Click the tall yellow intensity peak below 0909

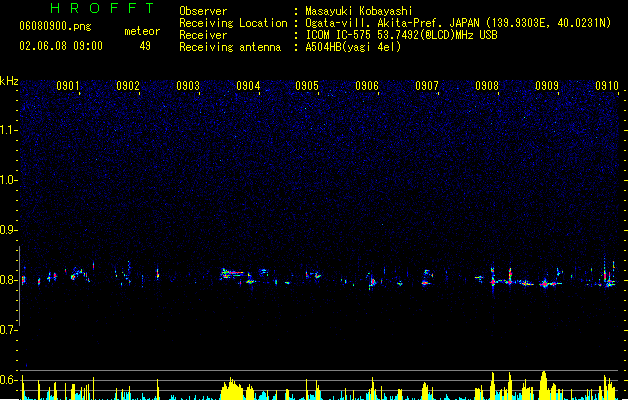pyautogui.click(x=544, y=384)
